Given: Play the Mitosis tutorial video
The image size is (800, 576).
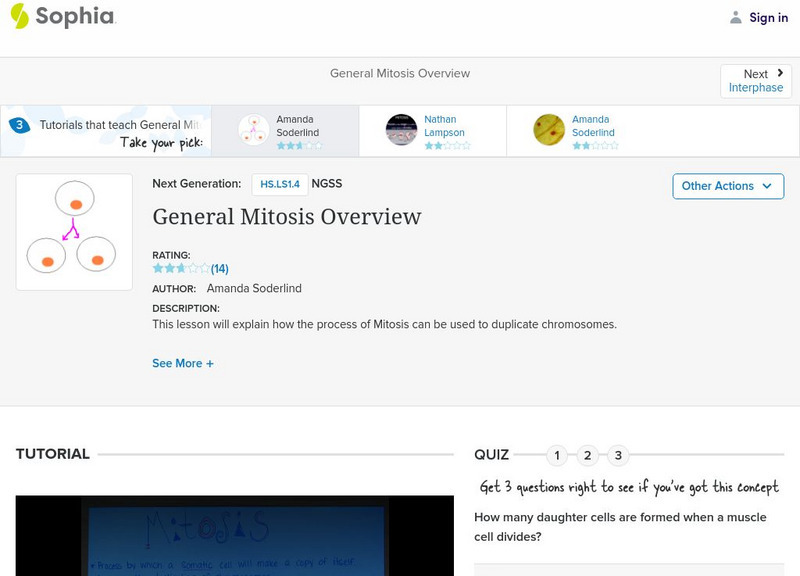Looking at the screenshot, I should click(235, 536).
